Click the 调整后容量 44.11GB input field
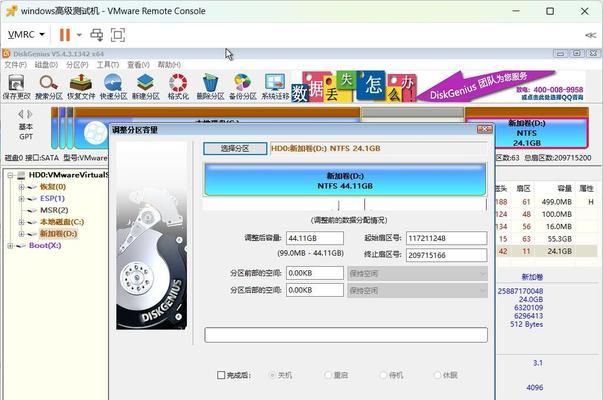Image resolution: width=603 pixels, height=400 pixels. [315, 238]
